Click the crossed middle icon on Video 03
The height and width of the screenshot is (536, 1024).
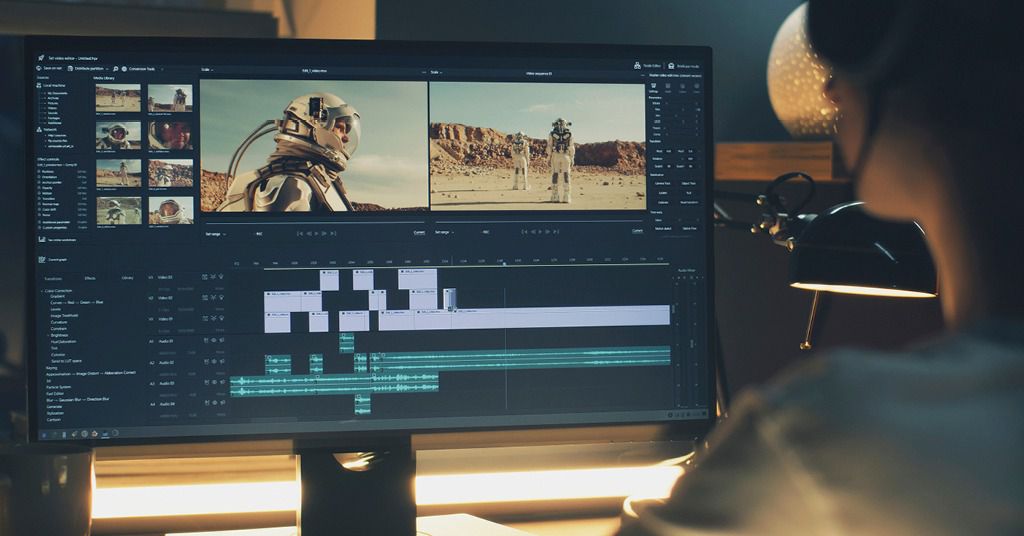(x=213, y=277)
